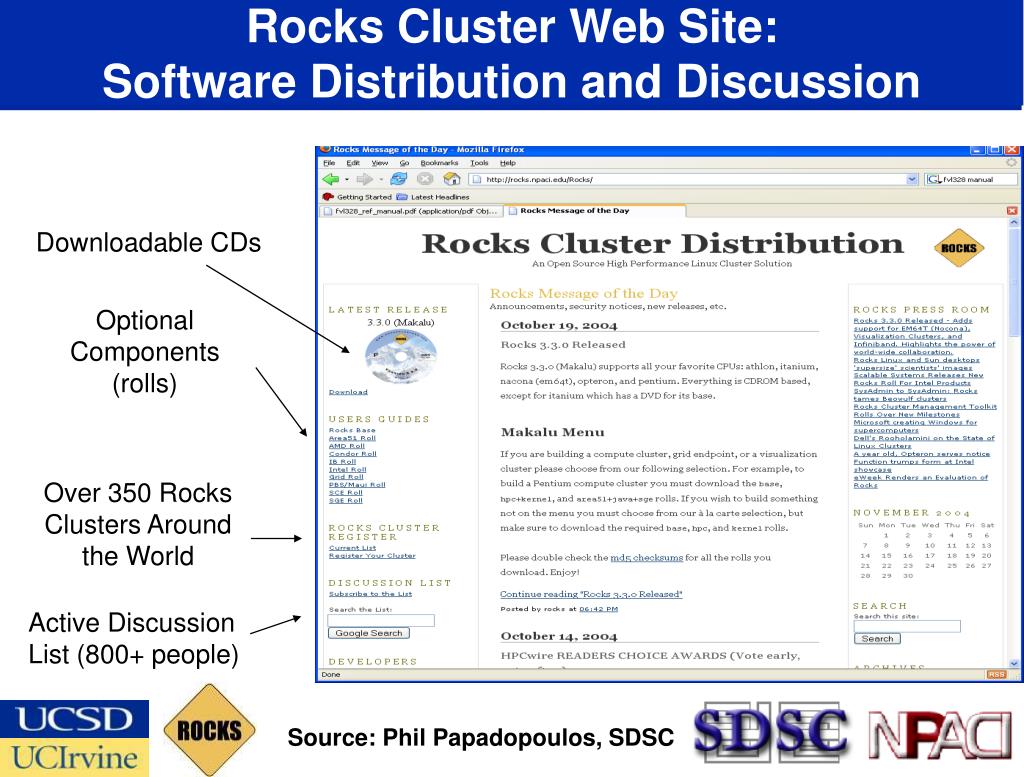Open the Back button history dropdown arrow
The height and width of the screenshot is (777, 1024).
pyautogui.click(x=347, y=180)
